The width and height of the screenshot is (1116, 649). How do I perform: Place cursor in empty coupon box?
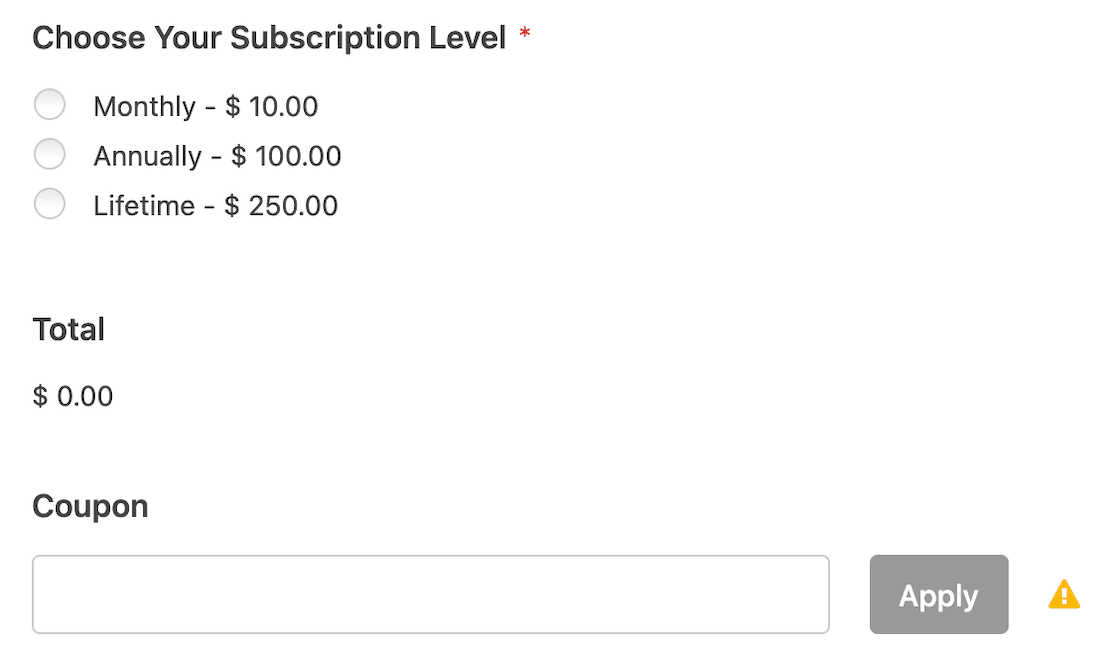pos(431,594)
